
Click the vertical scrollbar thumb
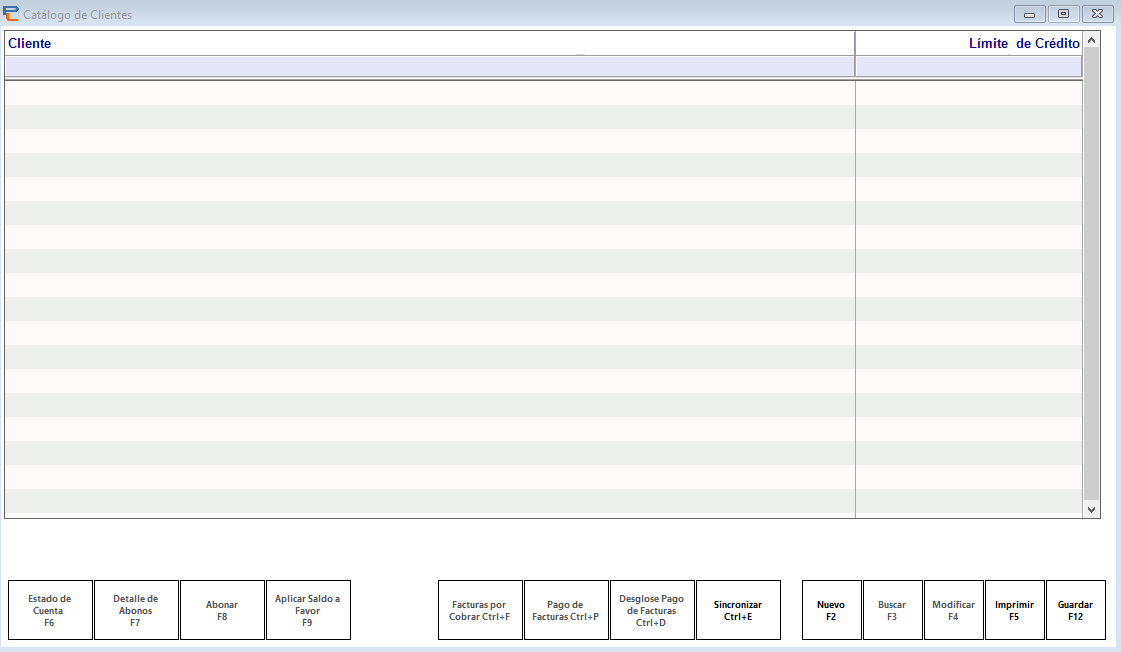tap(1092, 274)
